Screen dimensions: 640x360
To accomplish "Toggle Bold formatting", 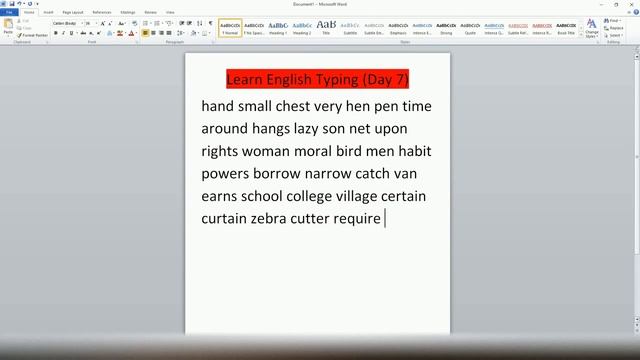I will click(56, 33).
